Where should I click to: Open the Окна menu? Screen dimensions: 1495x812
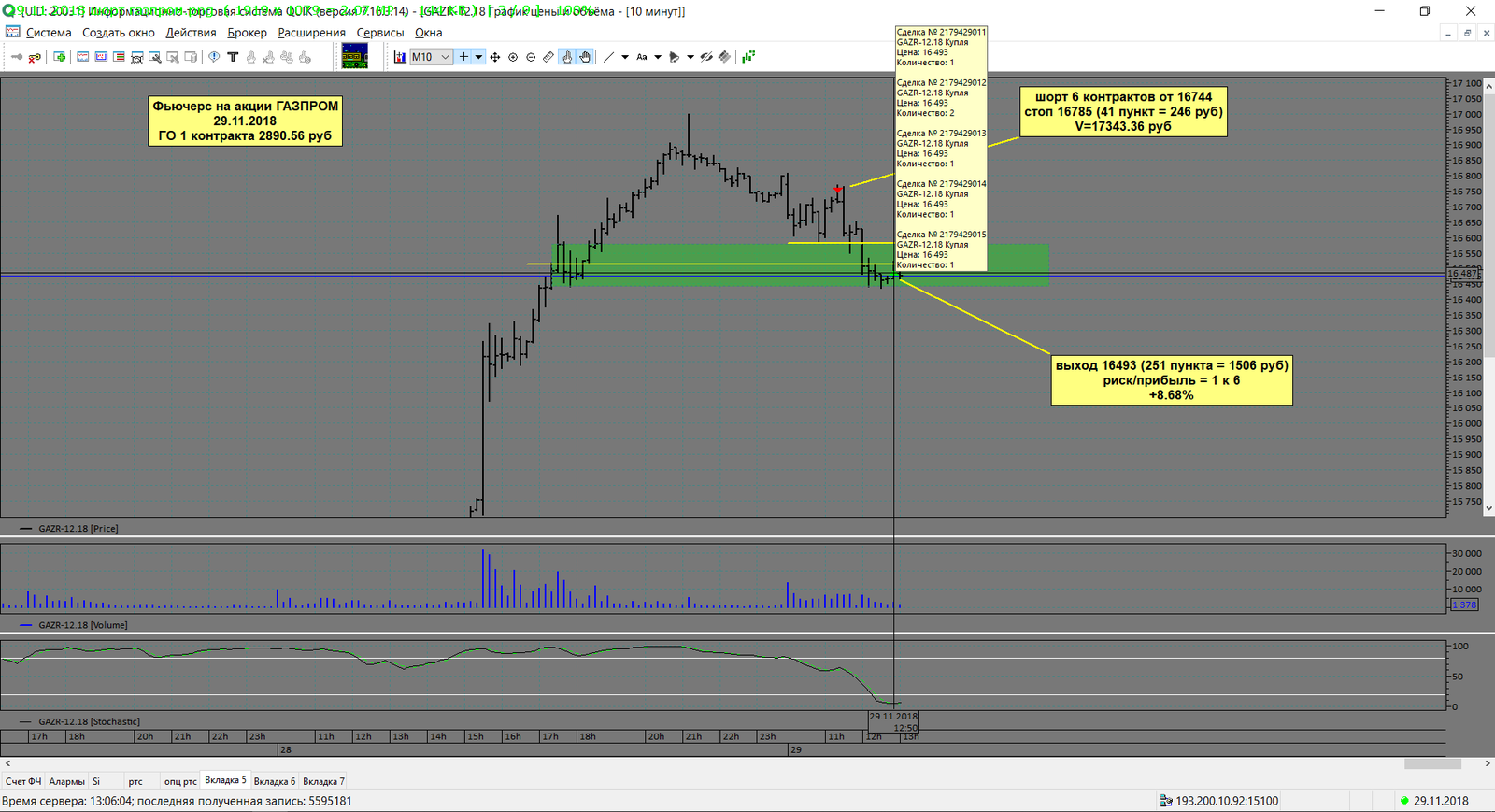pyautogui.click(x=428, y=33)
